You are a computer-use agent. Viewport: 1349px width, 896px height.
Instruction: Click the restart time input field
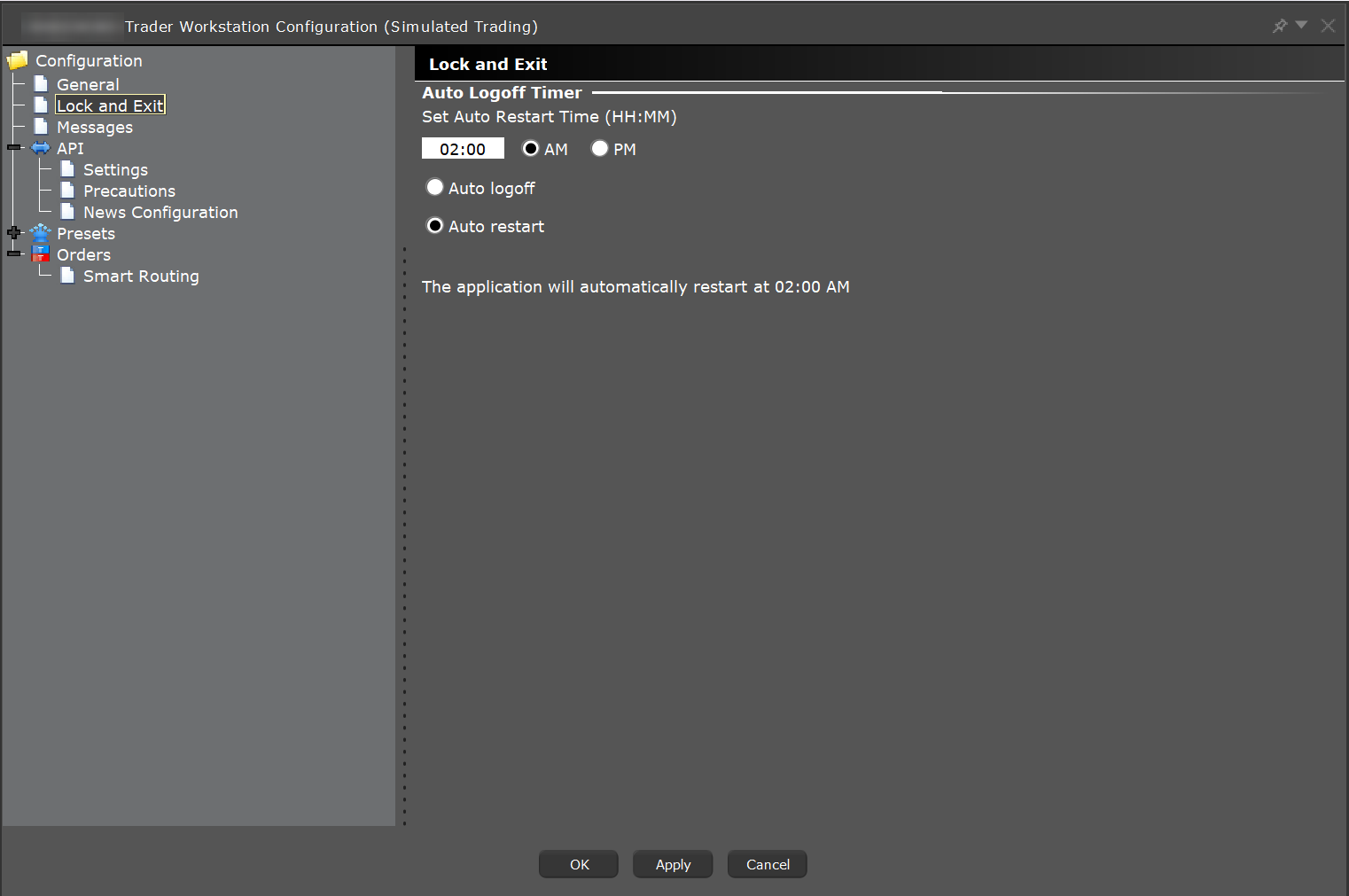[463, 149]
